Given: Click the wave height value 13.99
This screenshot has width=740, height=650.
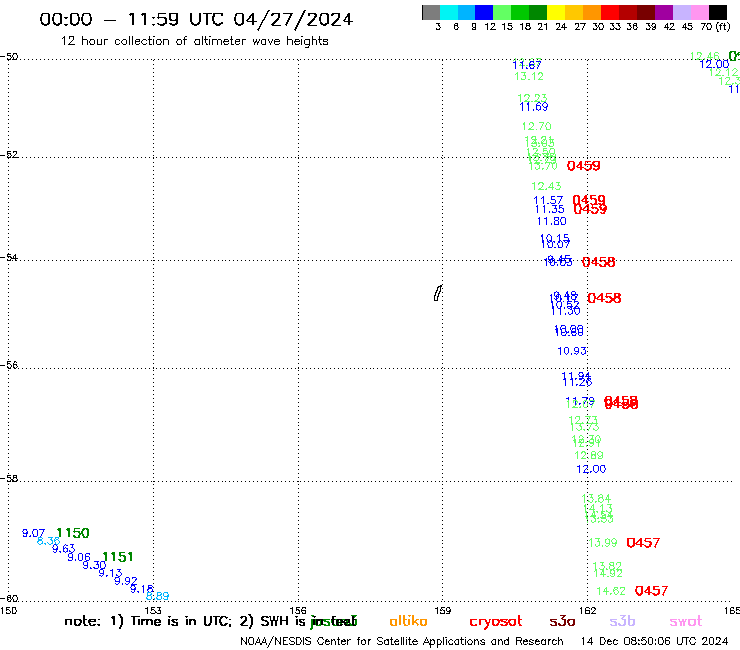Looking at the screenshot, I should coord(603,543).
